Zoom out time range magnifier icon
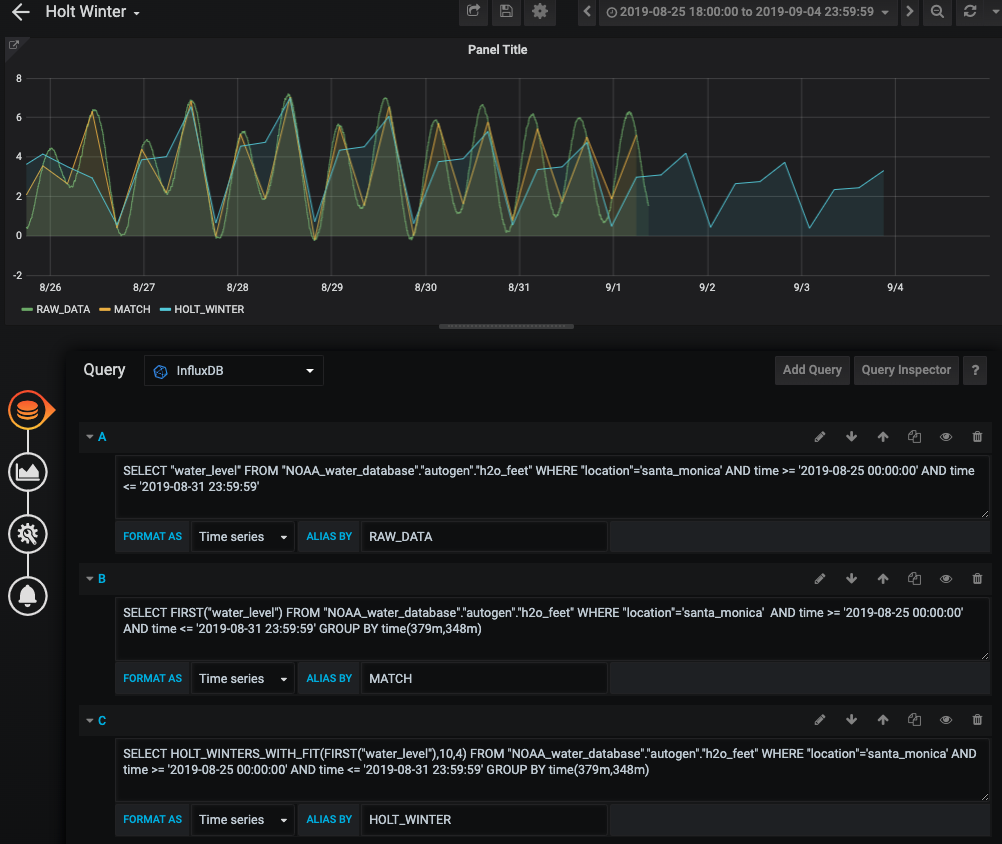 (937, 12)
